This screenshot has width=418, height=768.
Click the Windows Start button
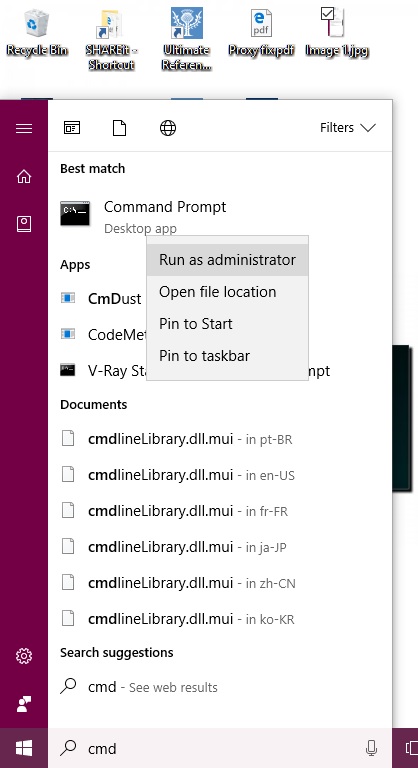[24, 748]
